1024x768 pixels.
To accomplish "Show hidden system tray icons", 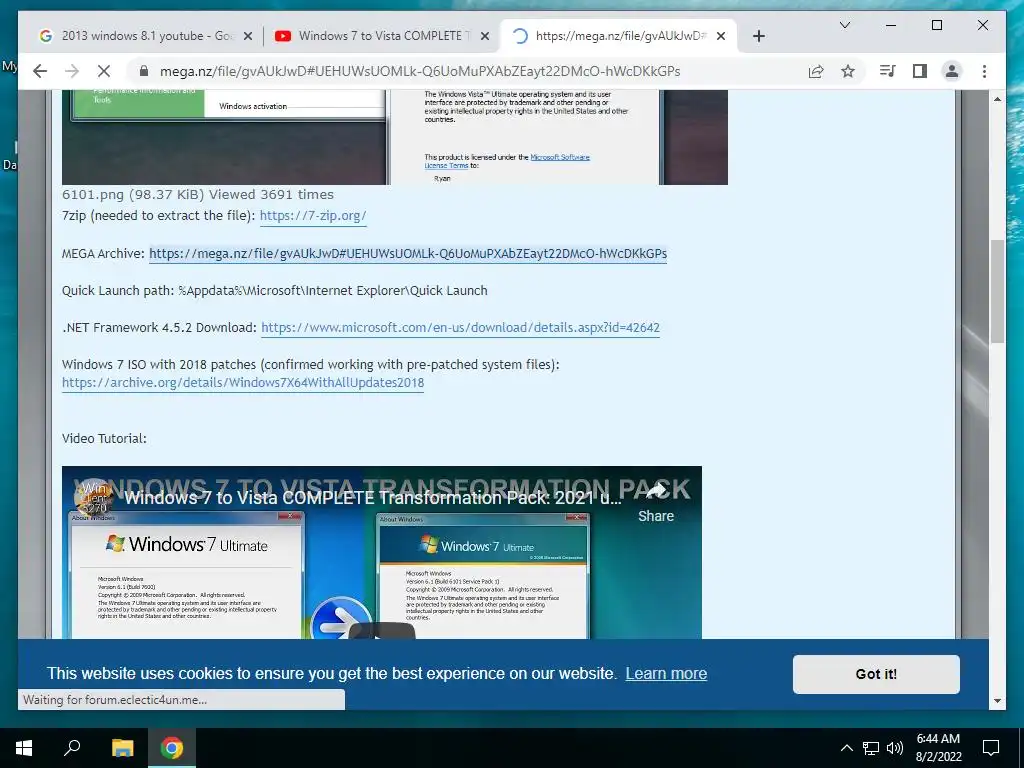I will (846, 748).
